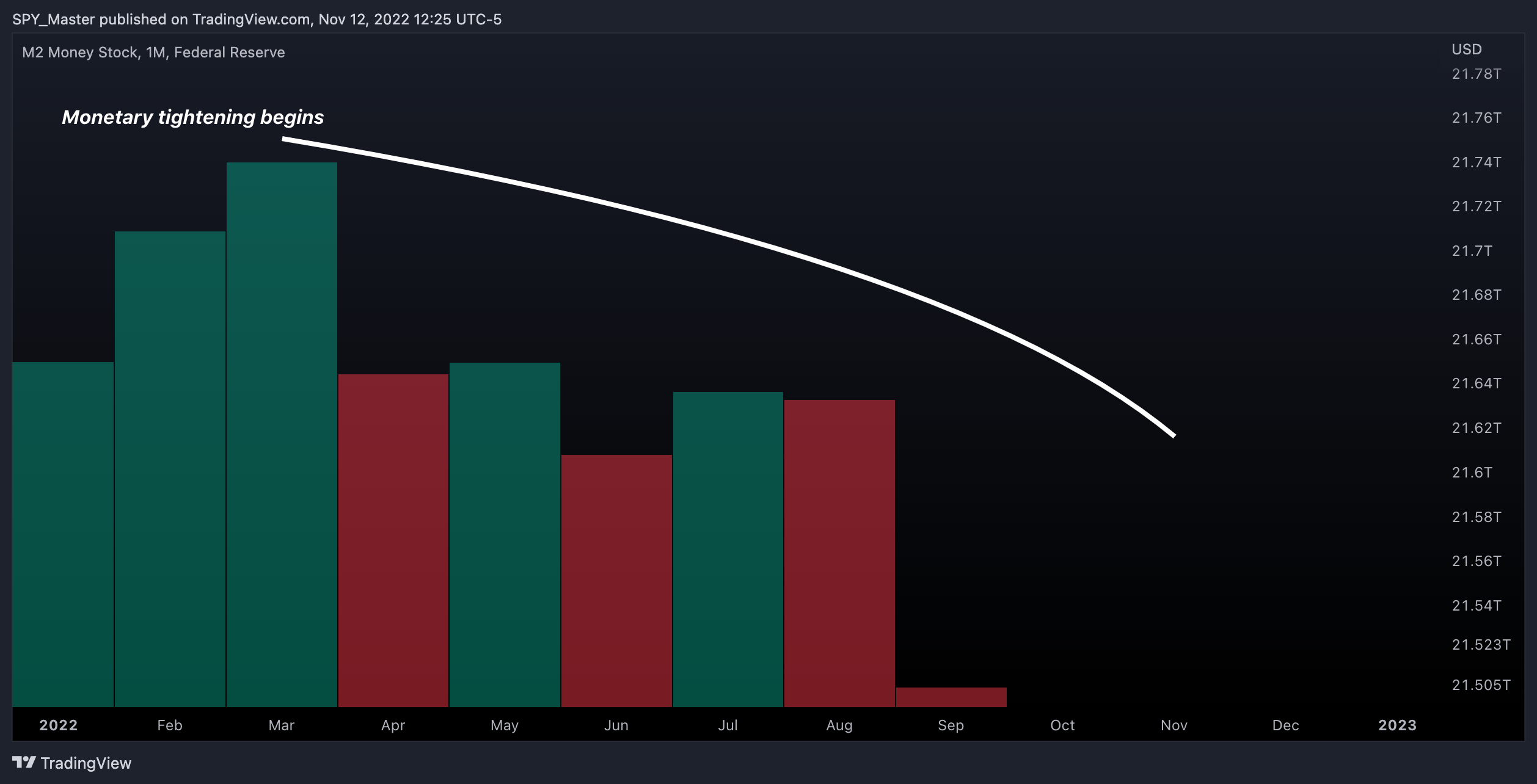
Task: Click the 21.78T price scale value
Action: (x=1477, y=74)
